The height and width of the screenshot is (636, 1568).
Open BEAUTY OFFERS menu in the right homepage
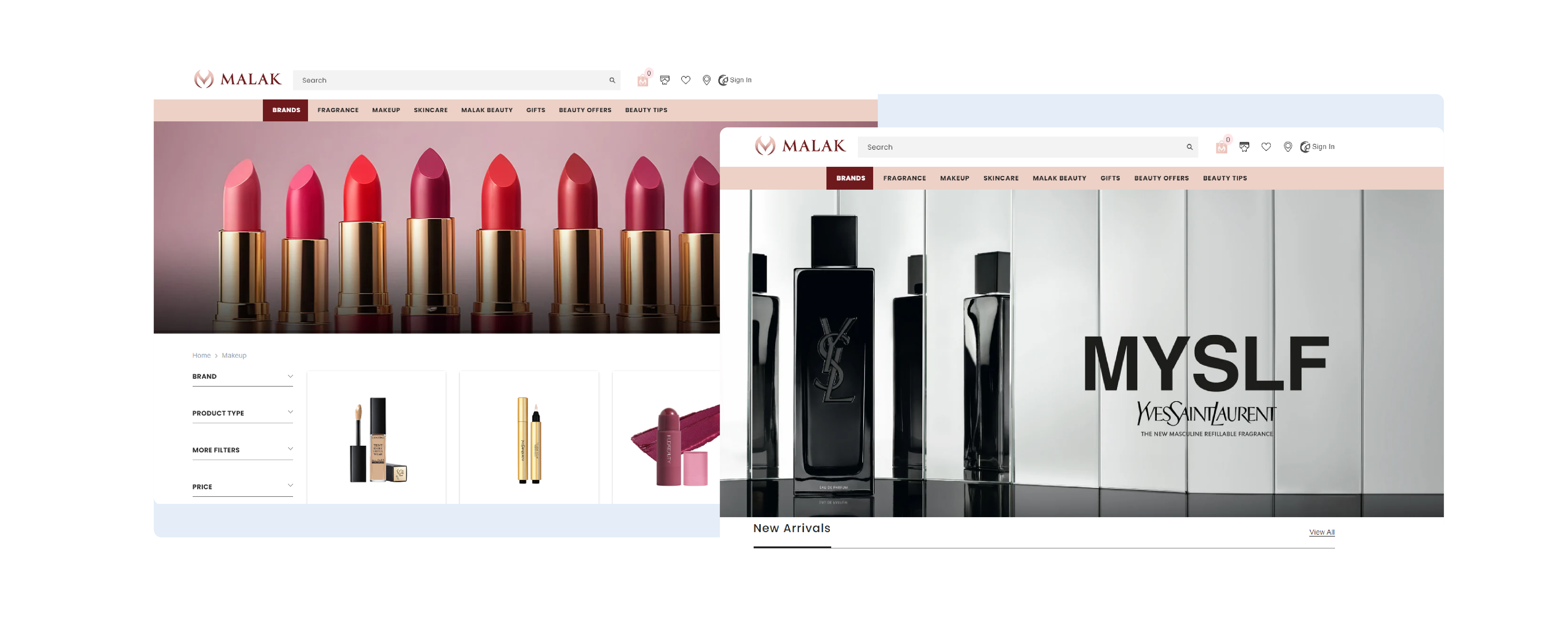(x=1161, y=178)
